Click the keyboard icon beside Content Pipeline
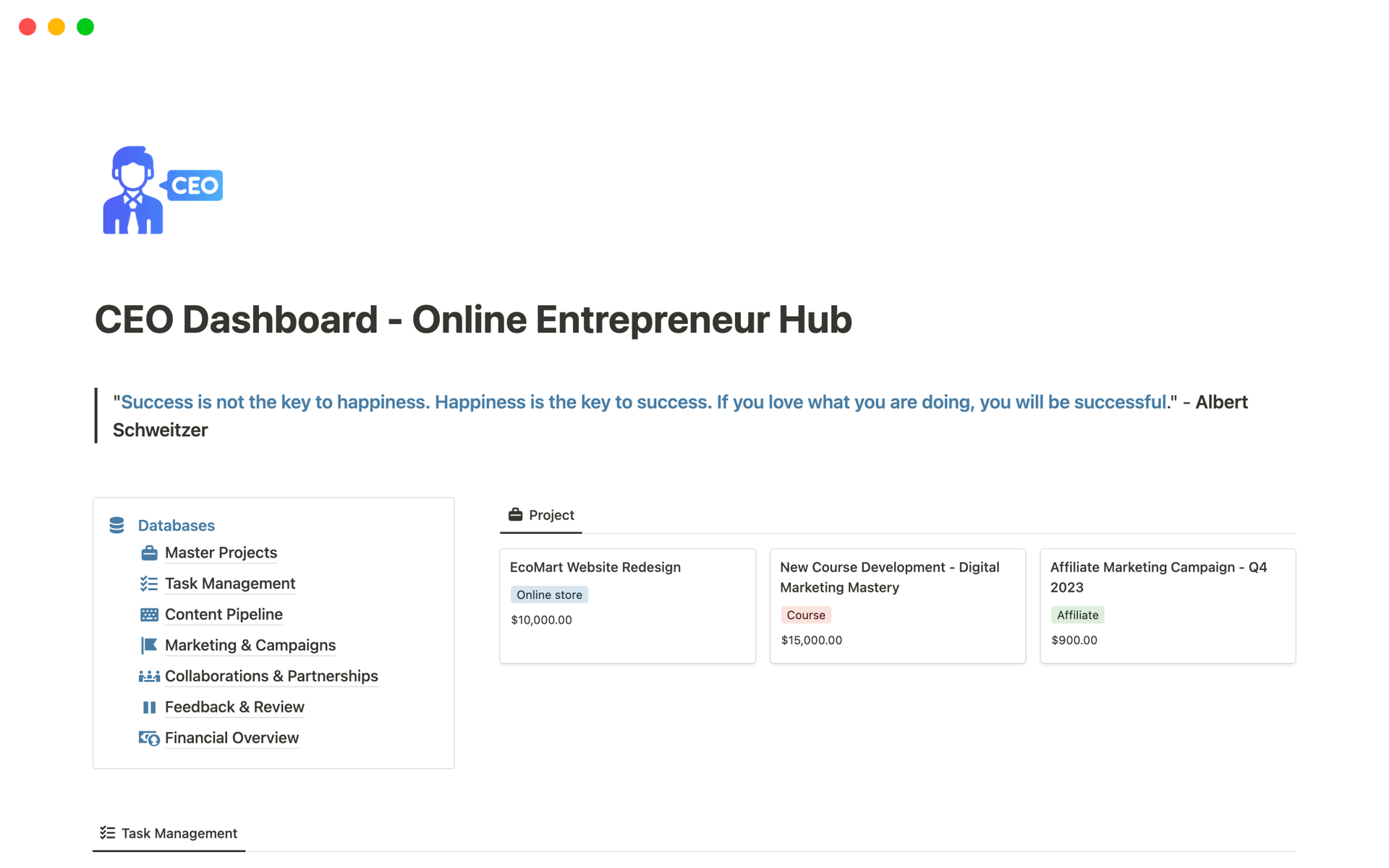 point(149,614)
